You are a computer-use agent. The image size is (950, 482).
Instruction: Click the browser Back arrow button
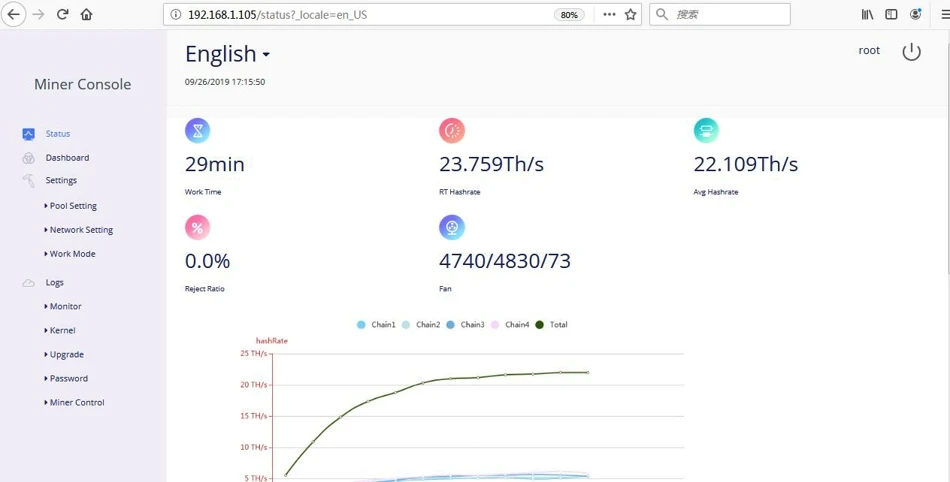13,15
